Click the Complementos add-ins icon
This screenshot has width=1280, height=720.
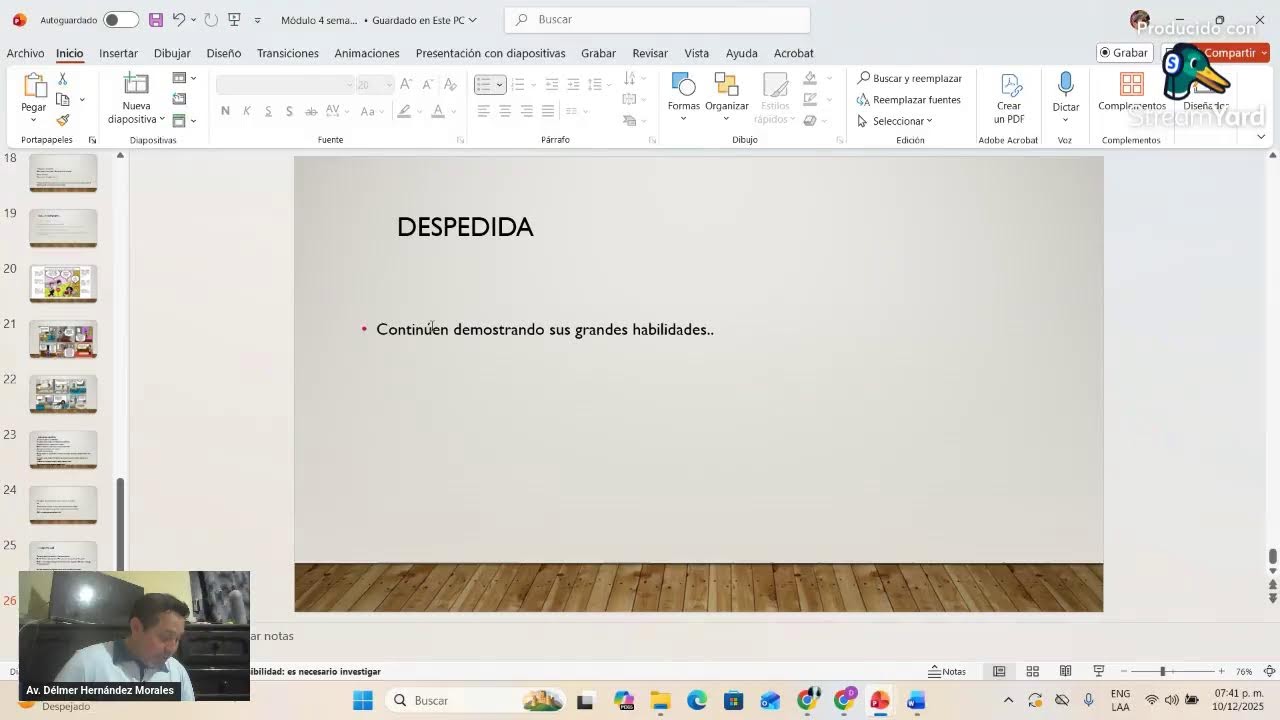1132,84
